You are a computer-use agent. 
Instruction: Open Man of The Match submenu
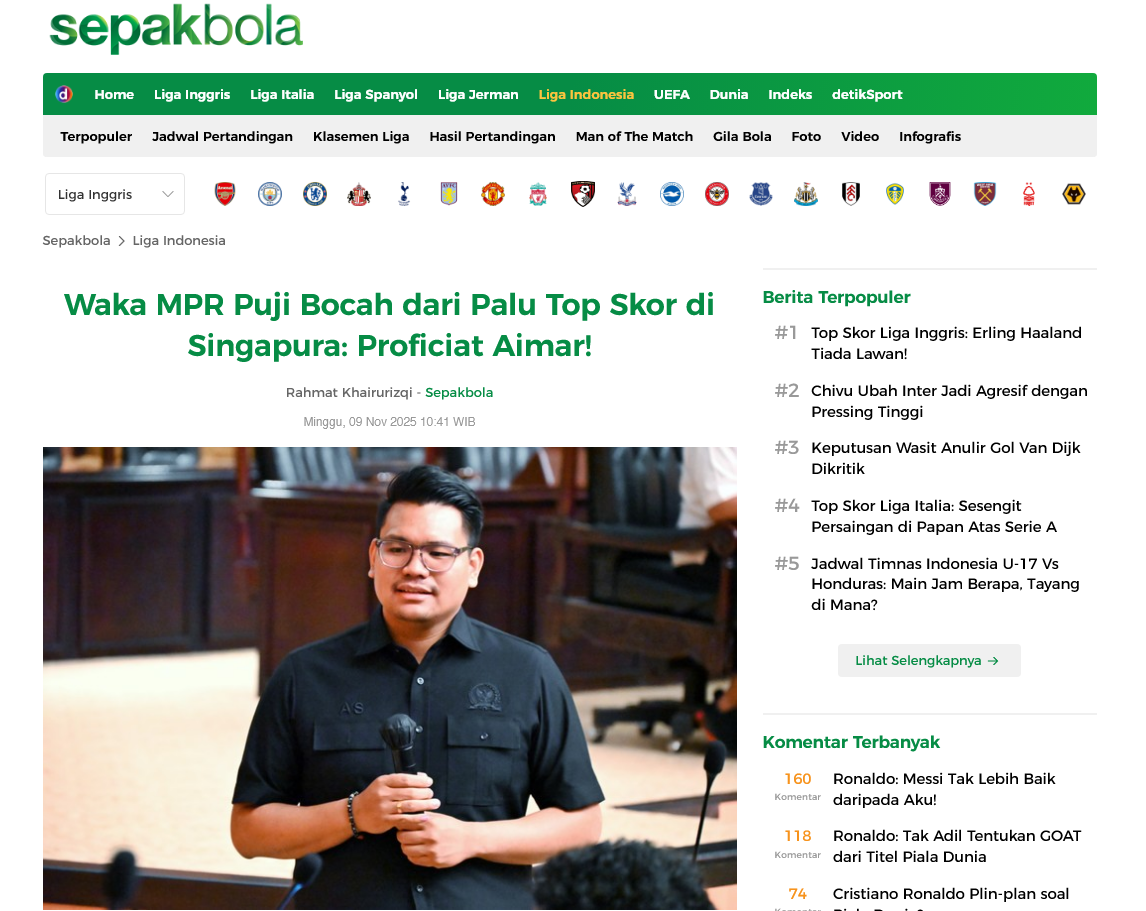click(x=634, y=136)
